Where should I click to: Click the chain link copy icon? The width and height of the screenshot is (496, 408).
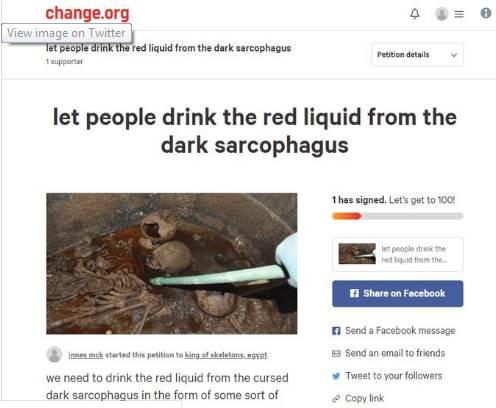coord(336,398)
